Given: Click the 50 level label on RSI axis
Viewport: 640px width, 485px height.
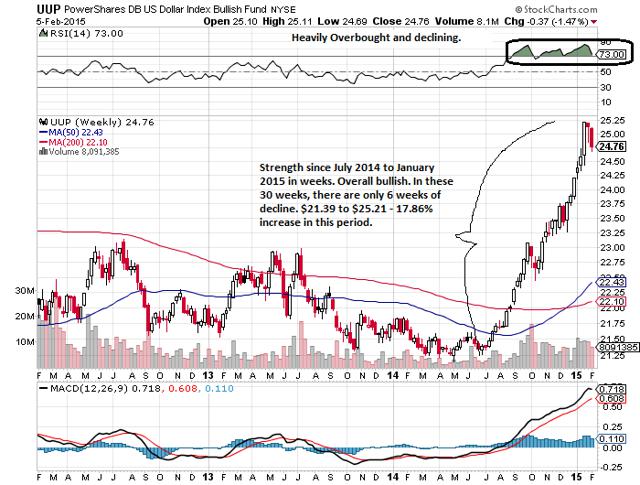Looking at the screenshot, I should coord(605,72).
